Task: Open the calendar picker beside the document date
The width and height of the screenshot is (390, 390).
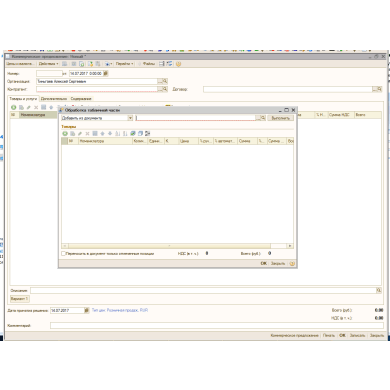Action: pyautogui.click(x=106, y=73)
